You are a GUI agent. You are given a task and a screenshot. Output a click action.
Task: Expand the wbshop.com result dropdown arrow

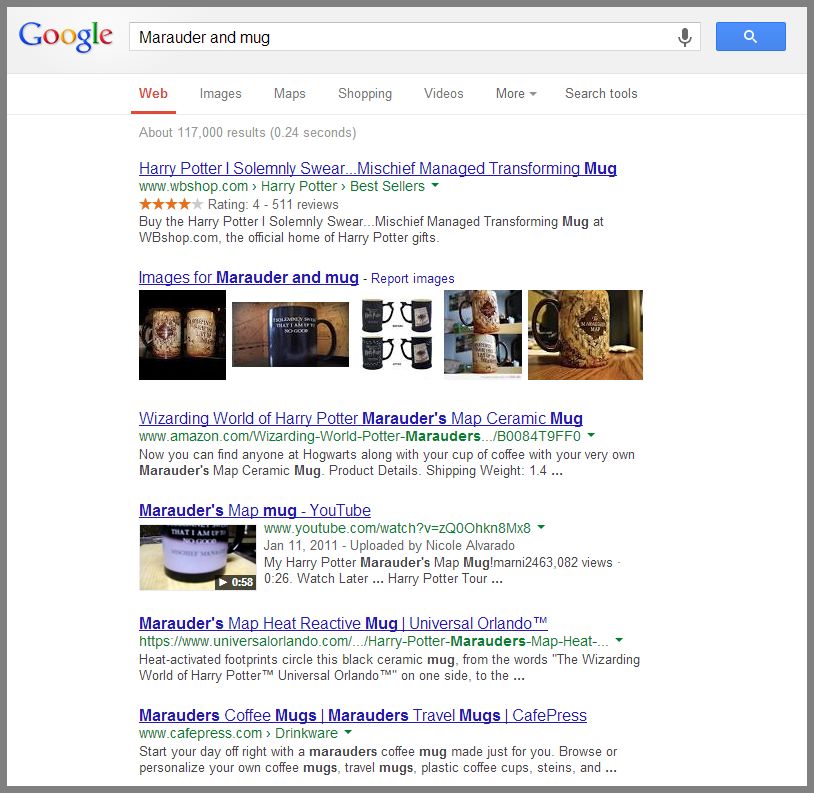(x=435, y=185)
